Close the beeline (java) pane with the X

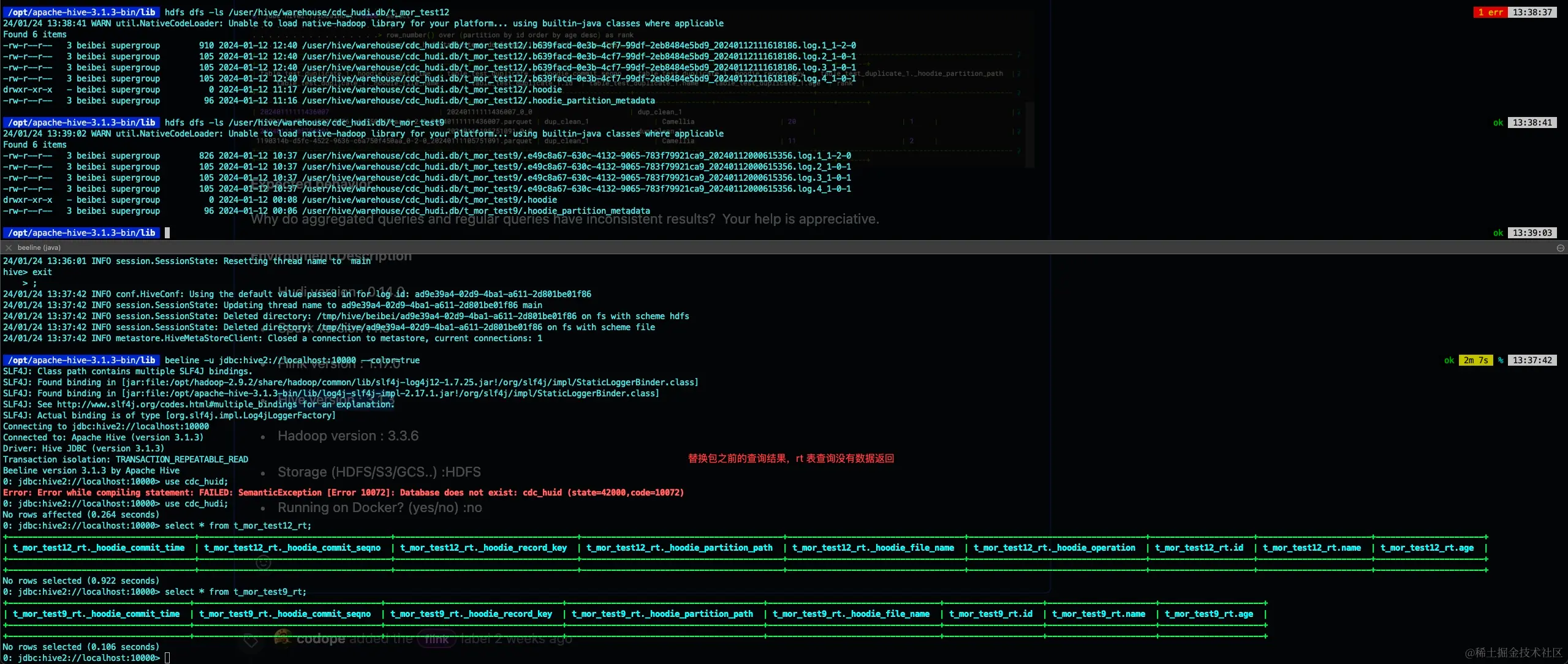[8, 247]
